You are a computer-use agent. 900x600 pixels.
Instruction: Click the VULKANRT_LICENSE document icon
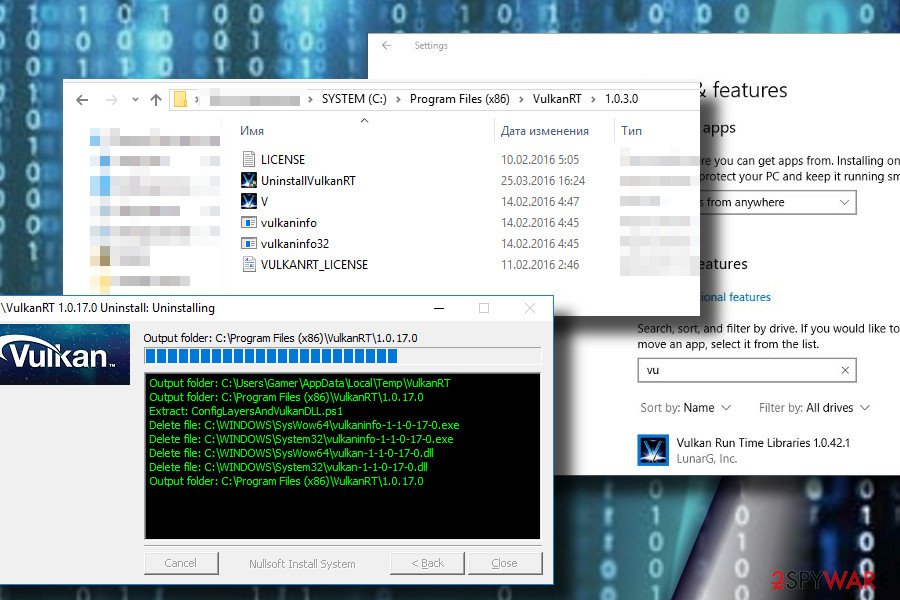point(249,264)
